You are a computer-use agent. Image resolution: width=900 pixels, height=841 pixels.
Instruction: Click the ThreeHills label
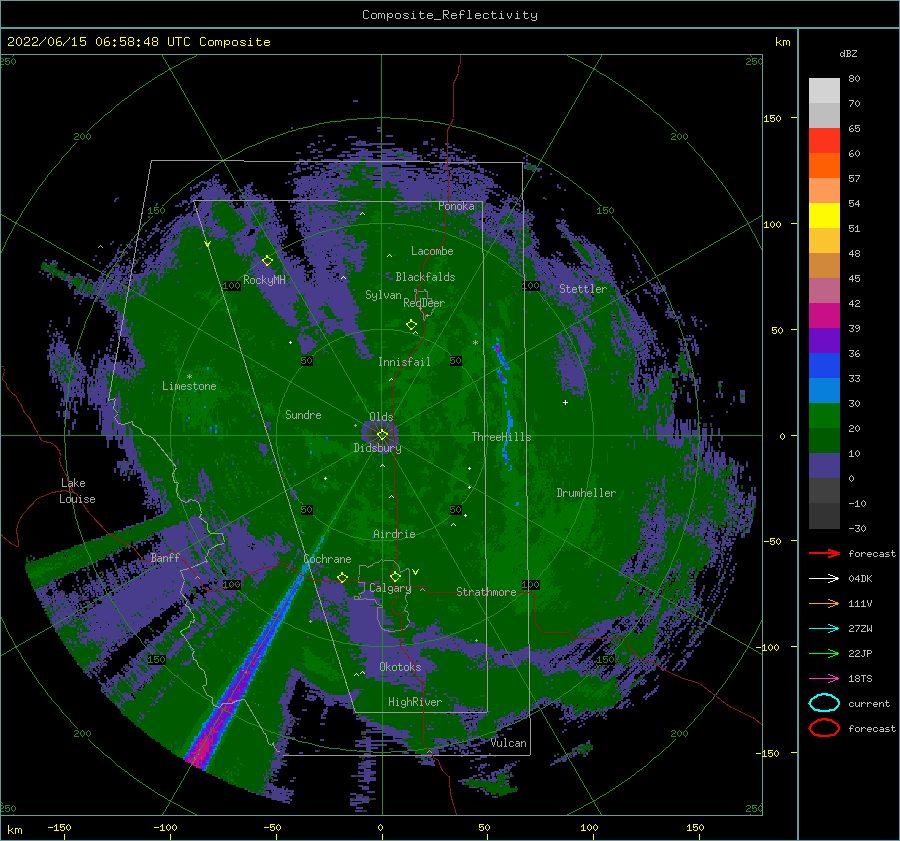click(x=501, y=437)
